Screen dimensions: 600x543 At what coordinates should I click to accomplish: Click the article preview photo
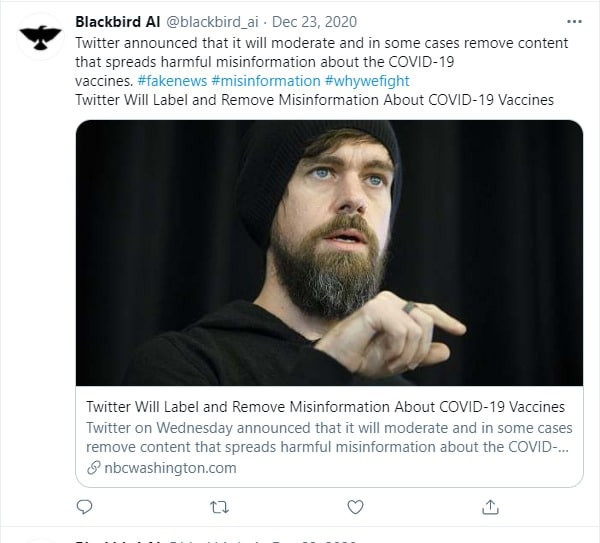coord(329,252)
